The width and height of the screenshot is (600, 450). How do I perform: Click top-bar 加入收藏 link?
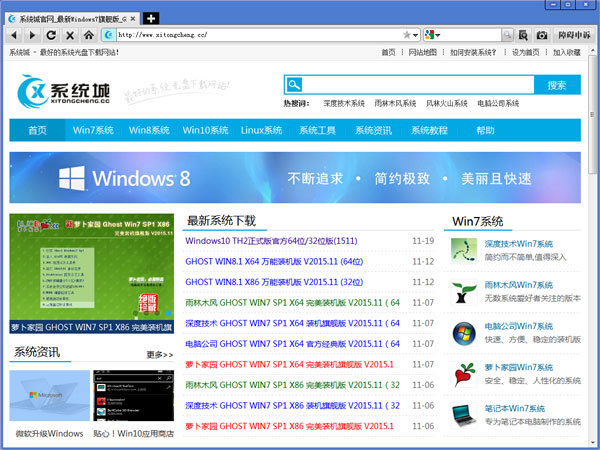pyautogui.click(x=567, y=52)
